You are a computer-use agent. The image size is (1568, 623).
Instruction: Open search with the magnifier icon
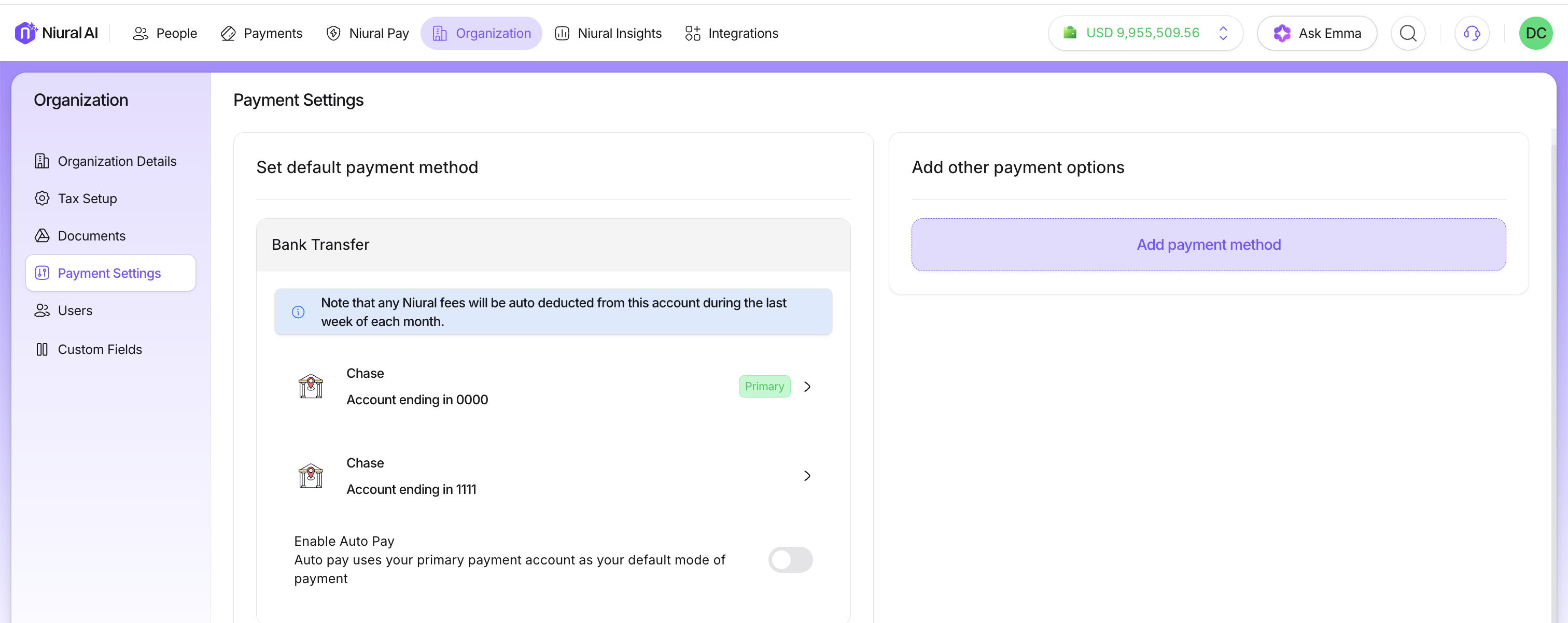(1408, 33)
